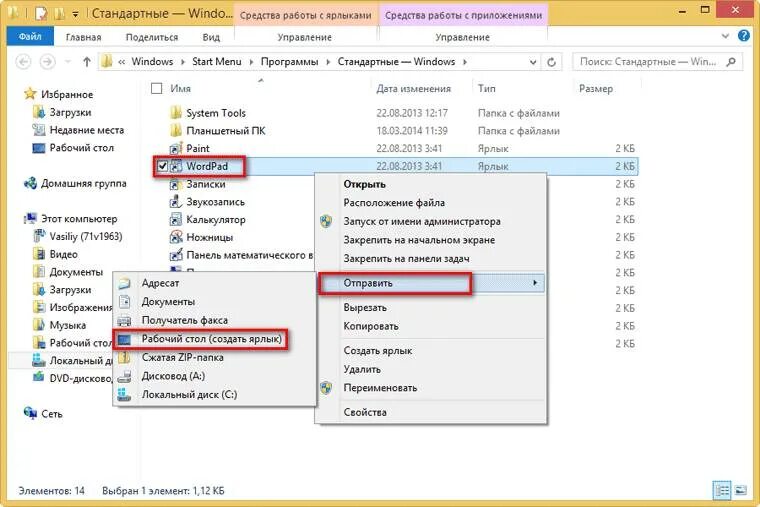The image size is (760, 507).
Task: Switch to large icons view in status bar
Action: coord(741,491)
